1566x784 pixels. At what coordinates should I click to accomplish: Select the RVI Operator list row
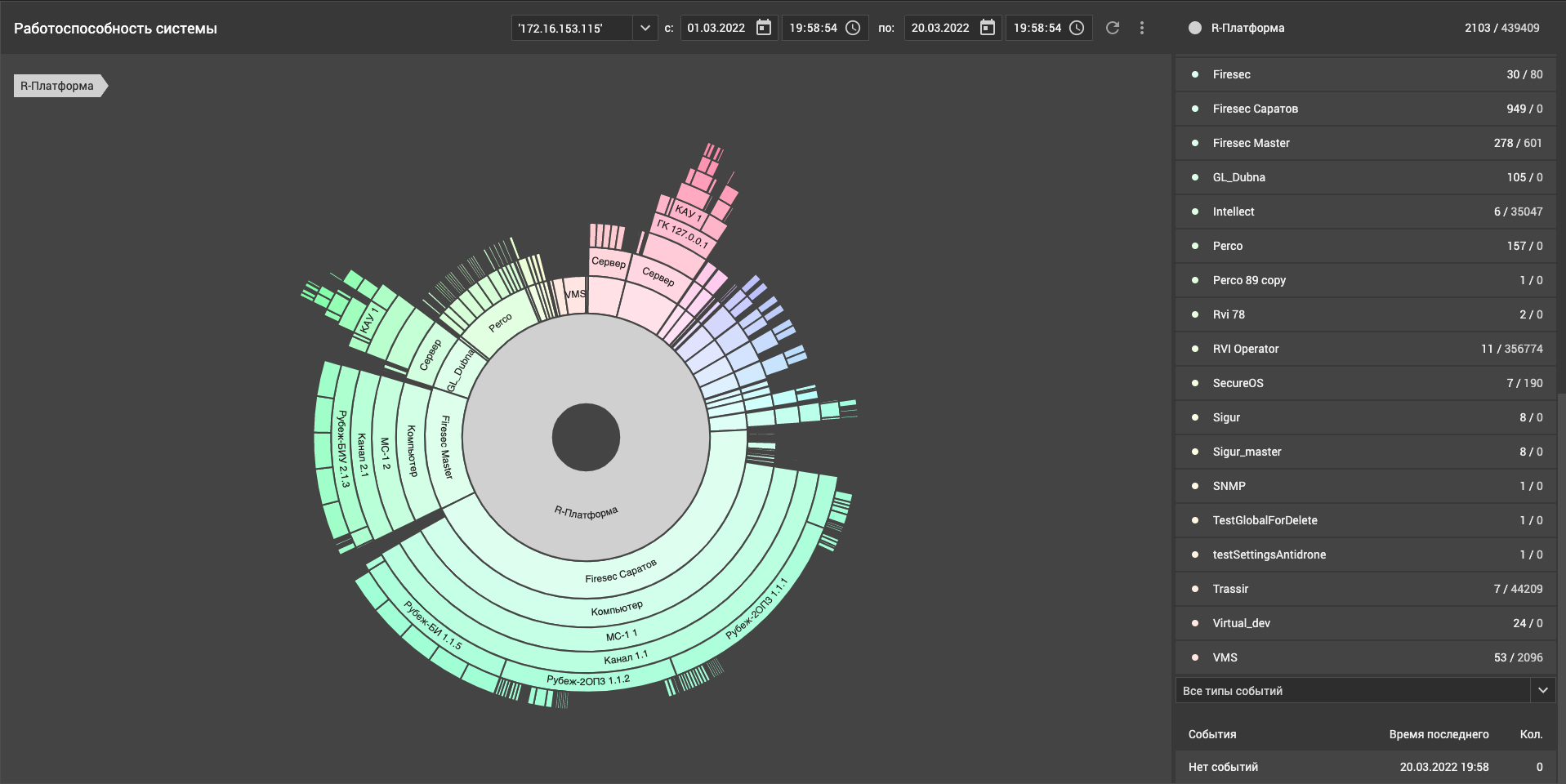tap(1365, 349)
